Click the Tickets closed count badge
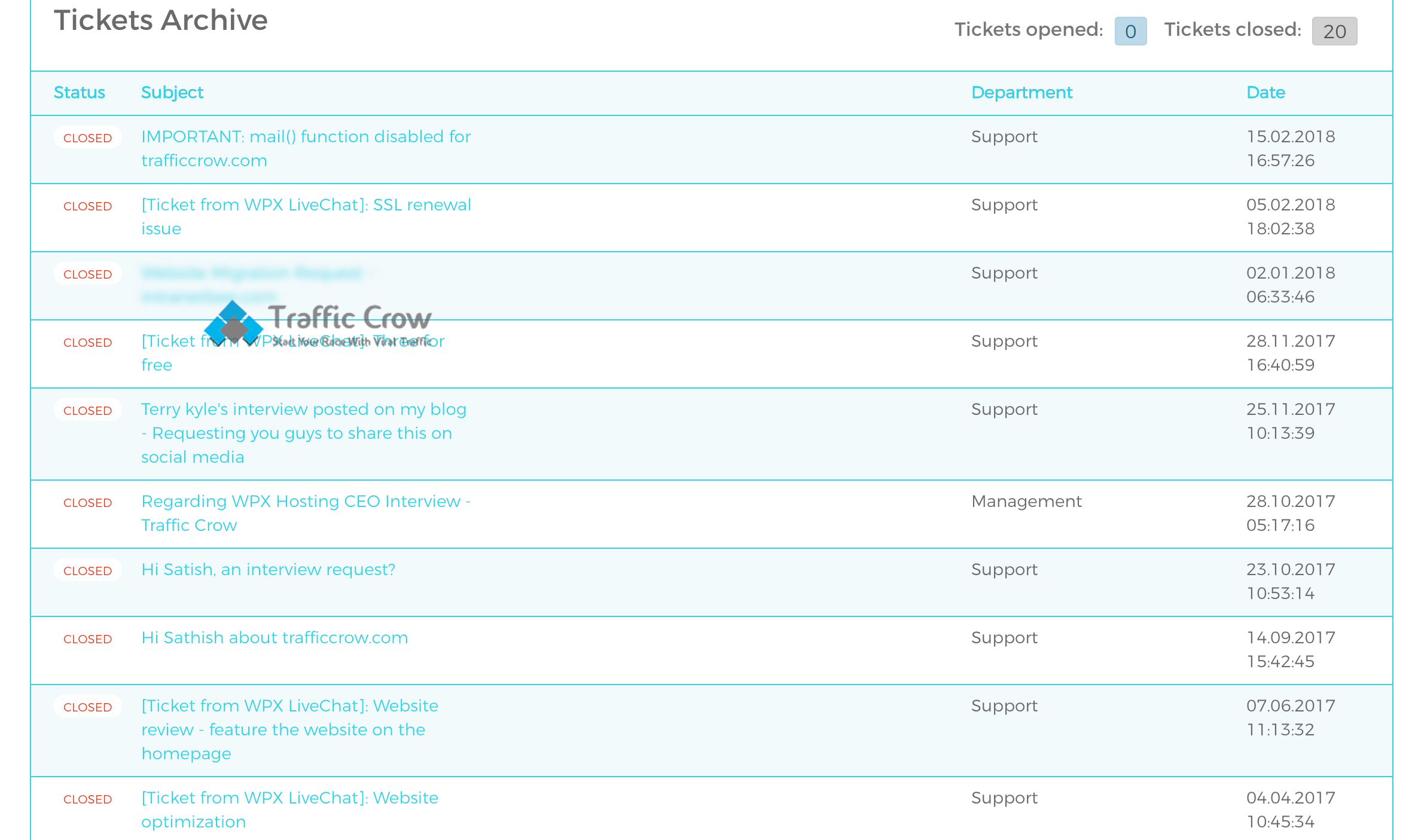The height and width of the screenshot is (840, 1415). pyautogui.click(x=1334, y=31)
